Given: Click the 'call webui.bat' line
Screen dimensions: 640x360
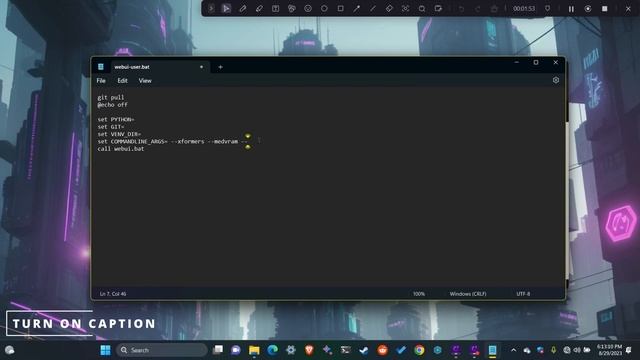Looking at the screenshot, I should click(121, 149).
